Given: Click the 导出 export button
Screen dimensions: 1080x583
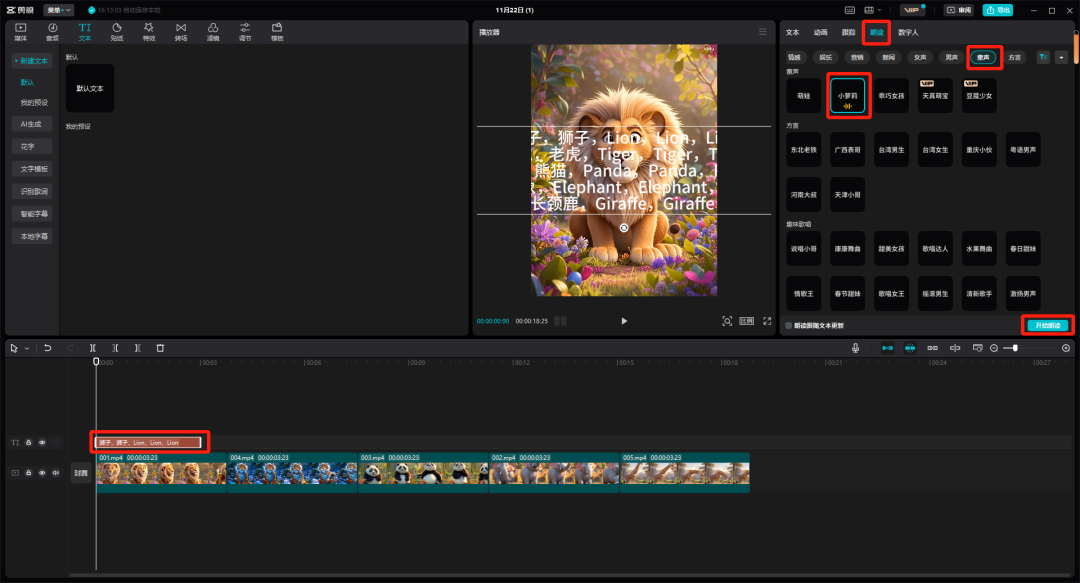Looking at the screenshot, I should [997, 10].
